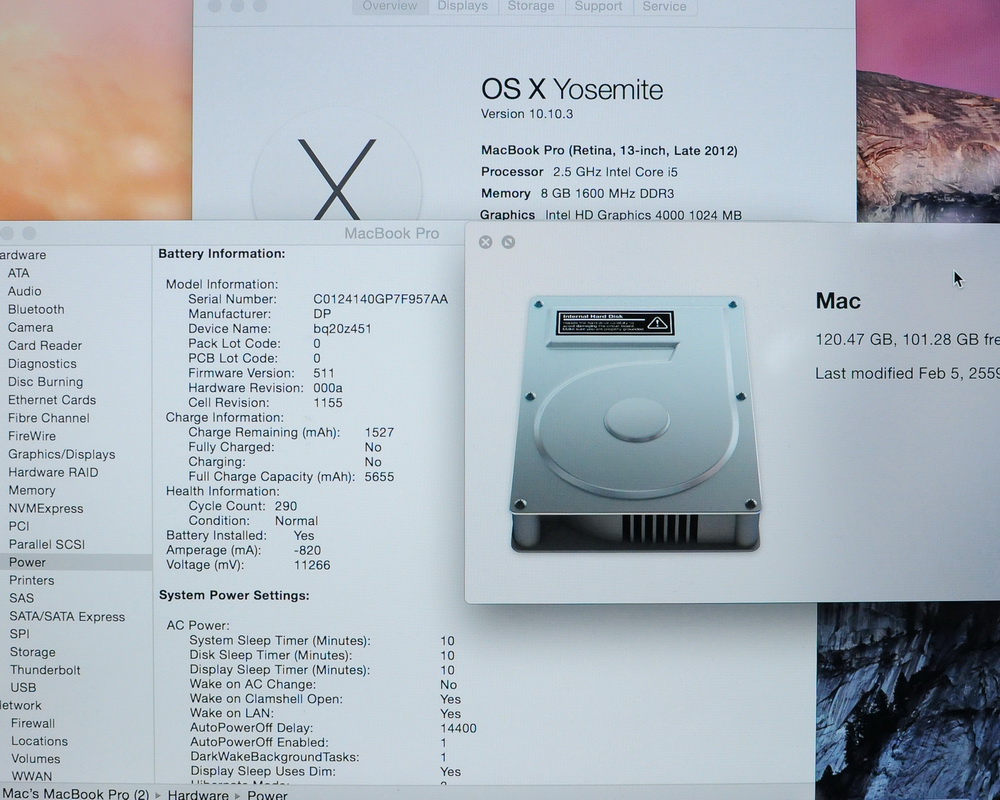
Task: Click the Full Charge Capacity value 5655
Action: click(379, 477)
